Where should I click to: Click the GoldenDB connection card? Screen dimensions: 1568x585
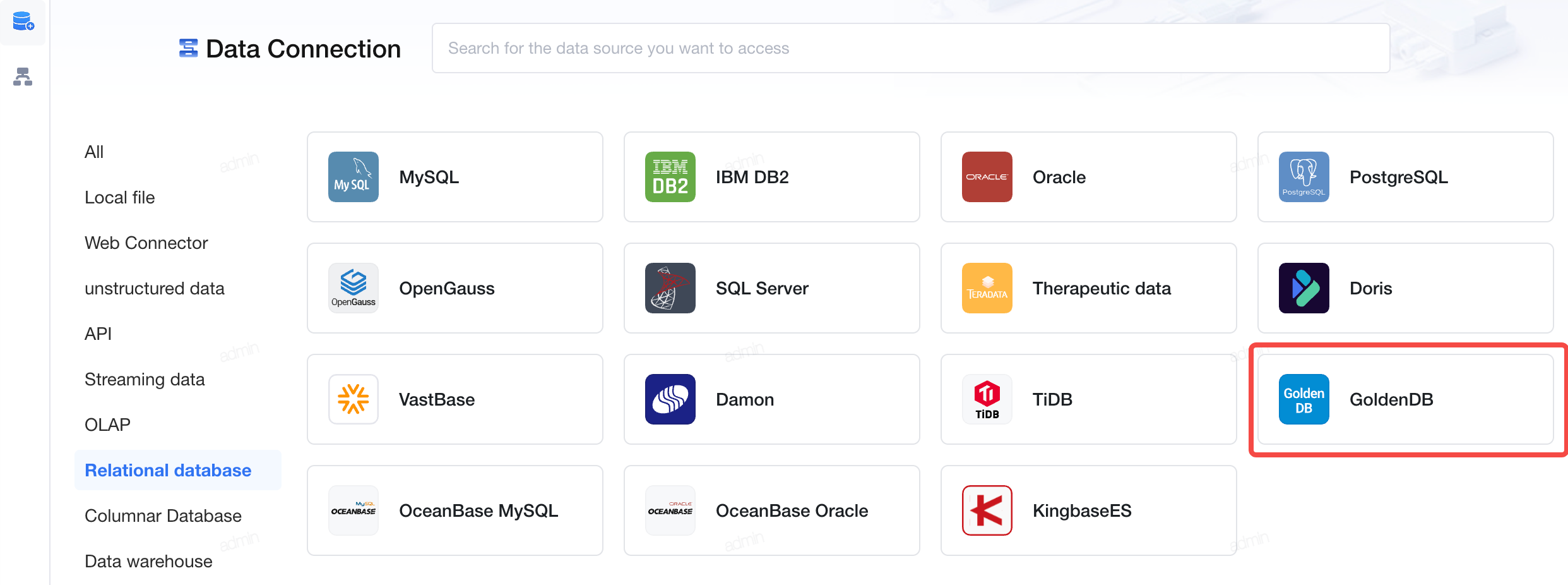[1406, 399]
